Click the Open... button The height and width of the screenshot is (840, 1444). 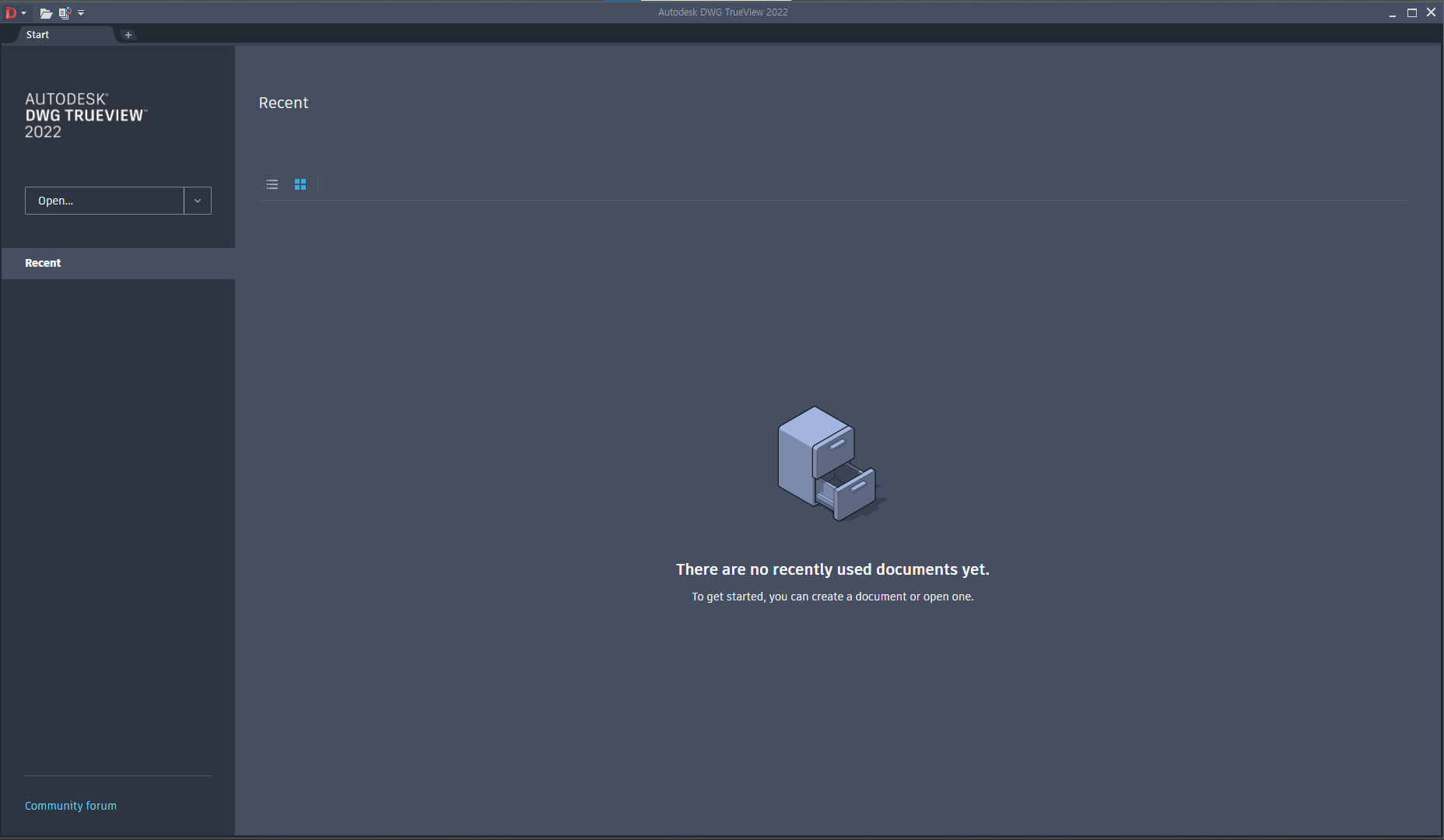104,201
